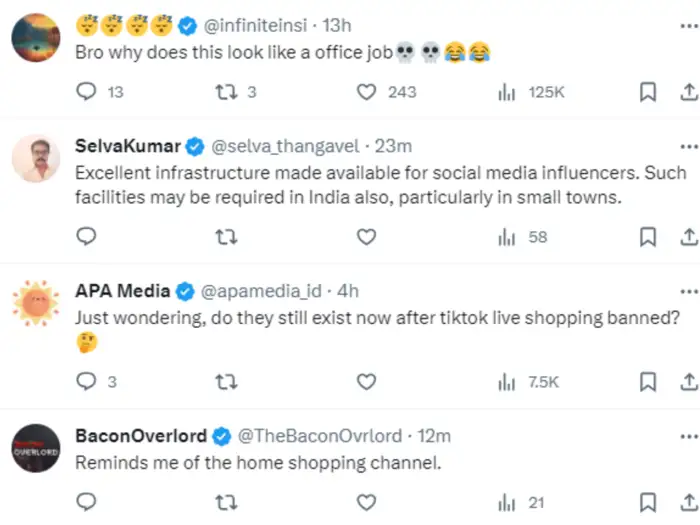Like the tweet with 243 likes
This screenshot has width=700, height=525.
click(x=367, y=92)
